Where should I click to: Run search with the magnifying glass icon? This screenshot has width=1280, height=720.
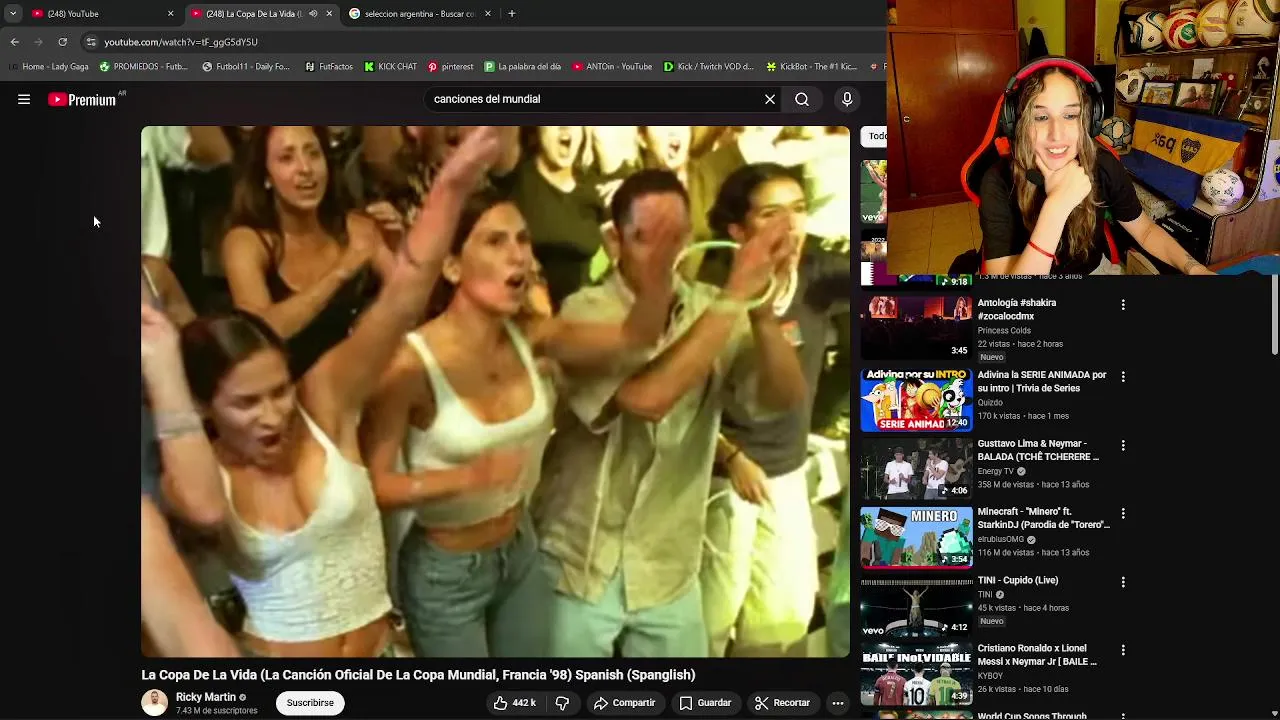(x=802, y=99)
